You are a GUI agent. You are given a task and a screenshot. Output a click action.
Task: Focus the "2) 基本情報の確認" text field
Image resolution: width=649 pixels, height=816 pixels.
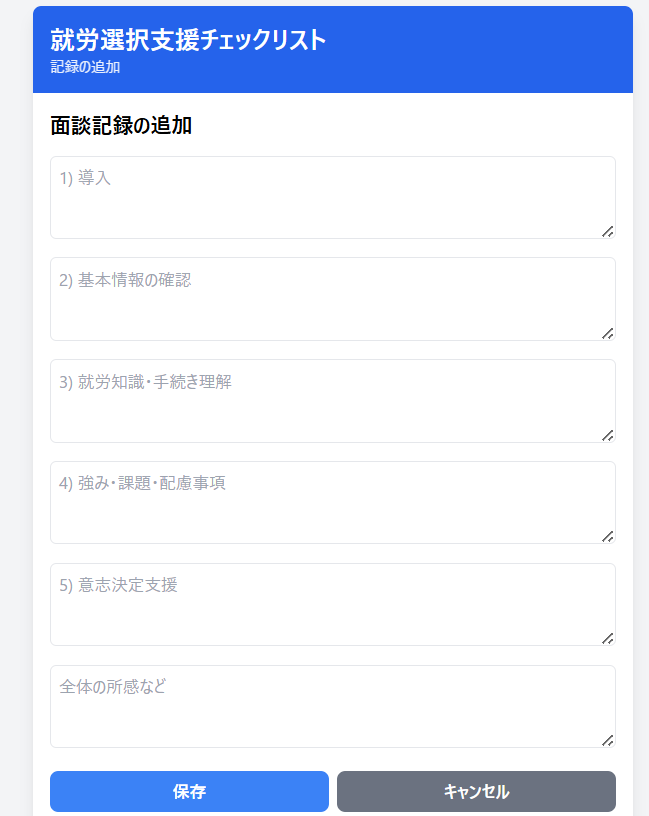point(332,299)
